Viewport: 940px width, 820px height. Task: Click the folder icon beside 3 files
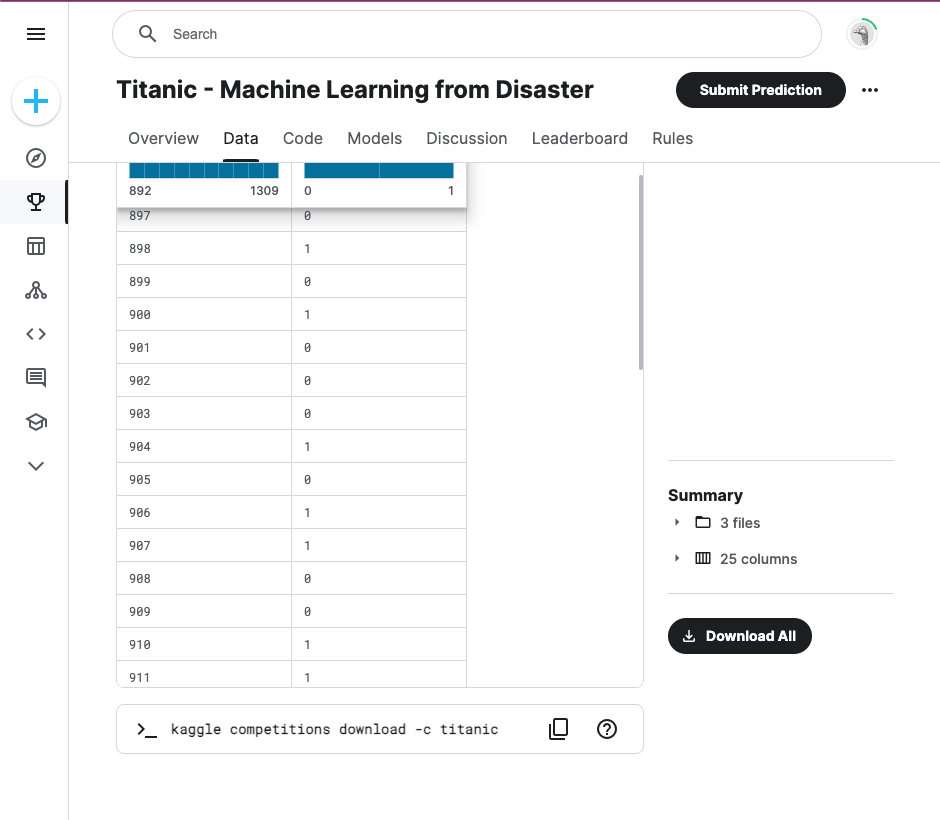[703, 523]
